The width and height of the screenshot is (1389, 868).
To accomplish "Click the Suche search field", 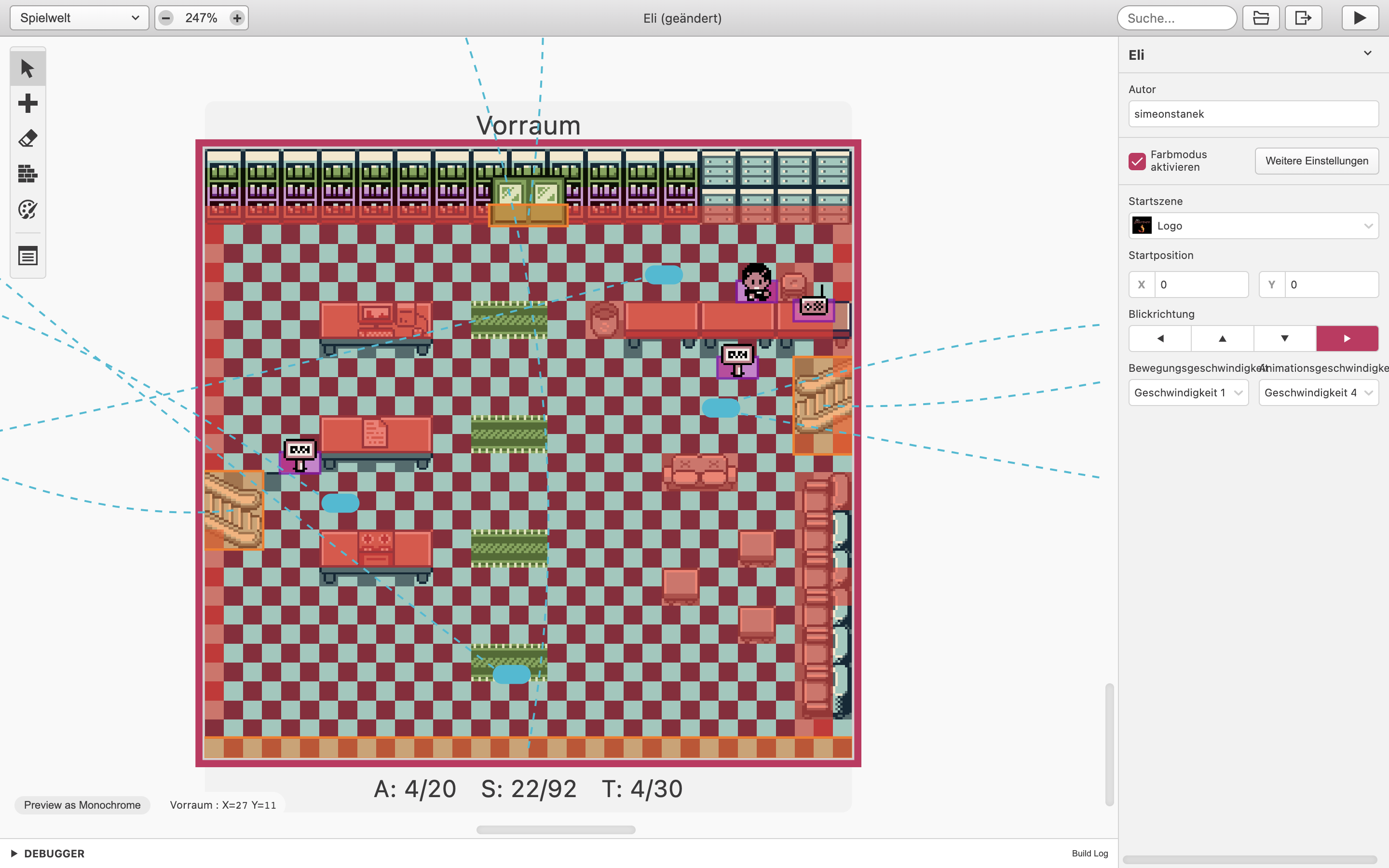I will click(x=1177, y=18).
